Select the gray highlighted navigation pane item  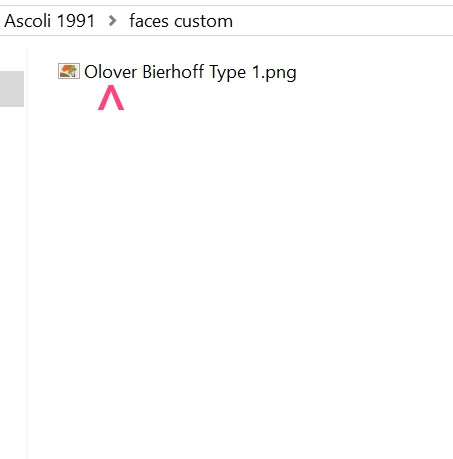click(12, 89)
